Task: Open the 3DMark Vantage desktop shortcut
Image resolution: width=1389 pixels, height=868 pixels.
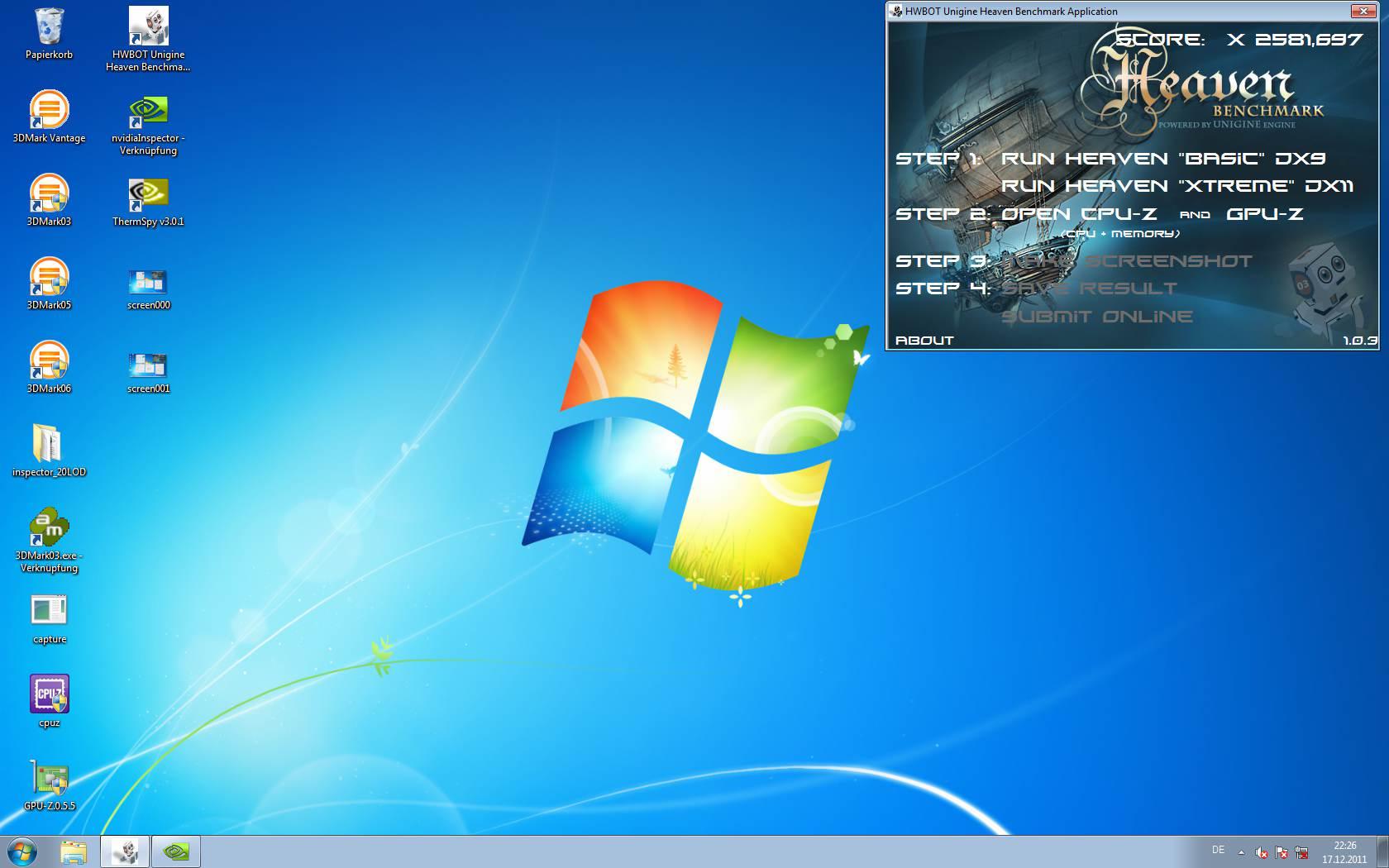Action: [x=49, y=117]
